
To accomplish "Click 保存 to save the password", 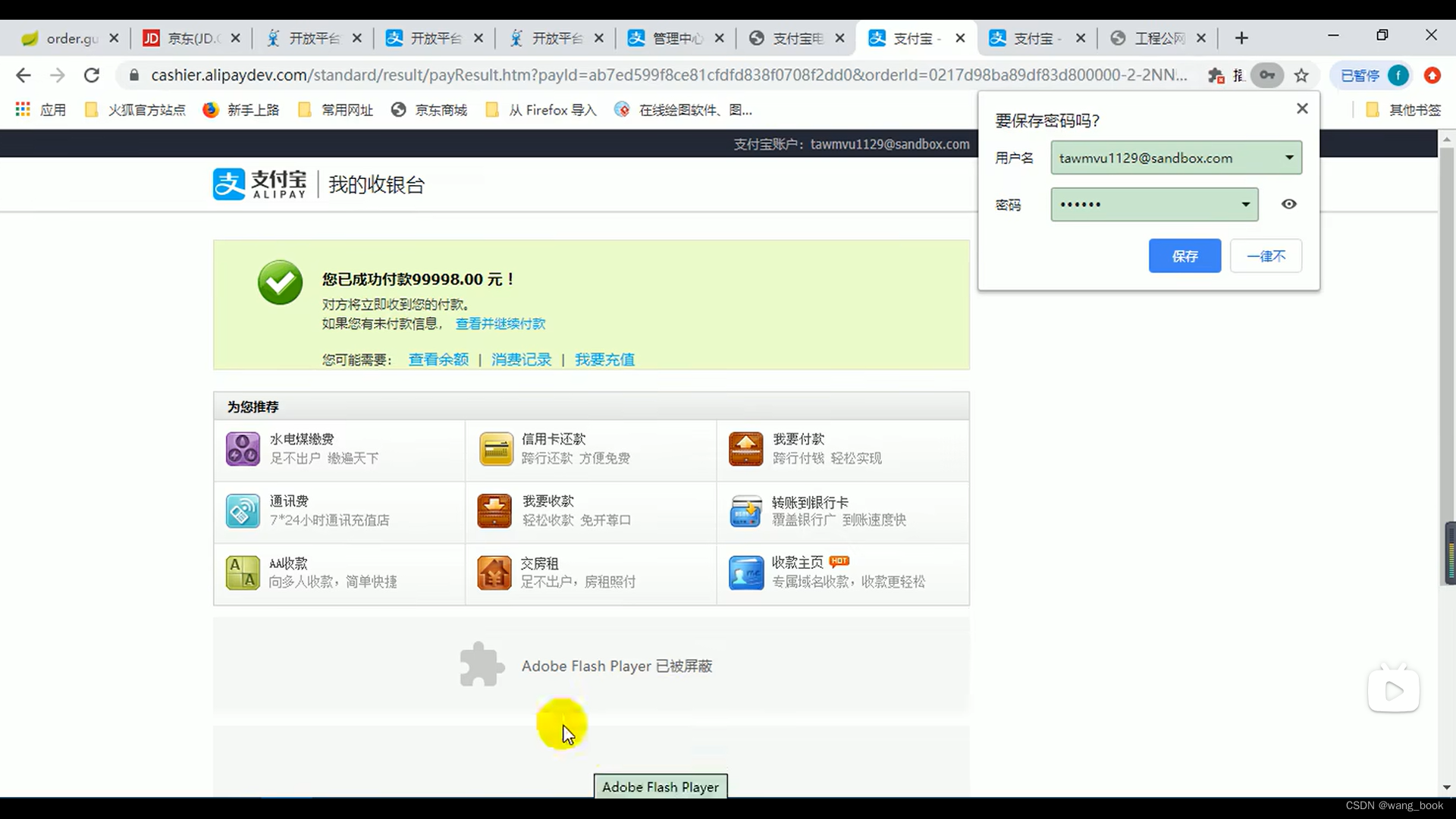I will pos(1184,256).
